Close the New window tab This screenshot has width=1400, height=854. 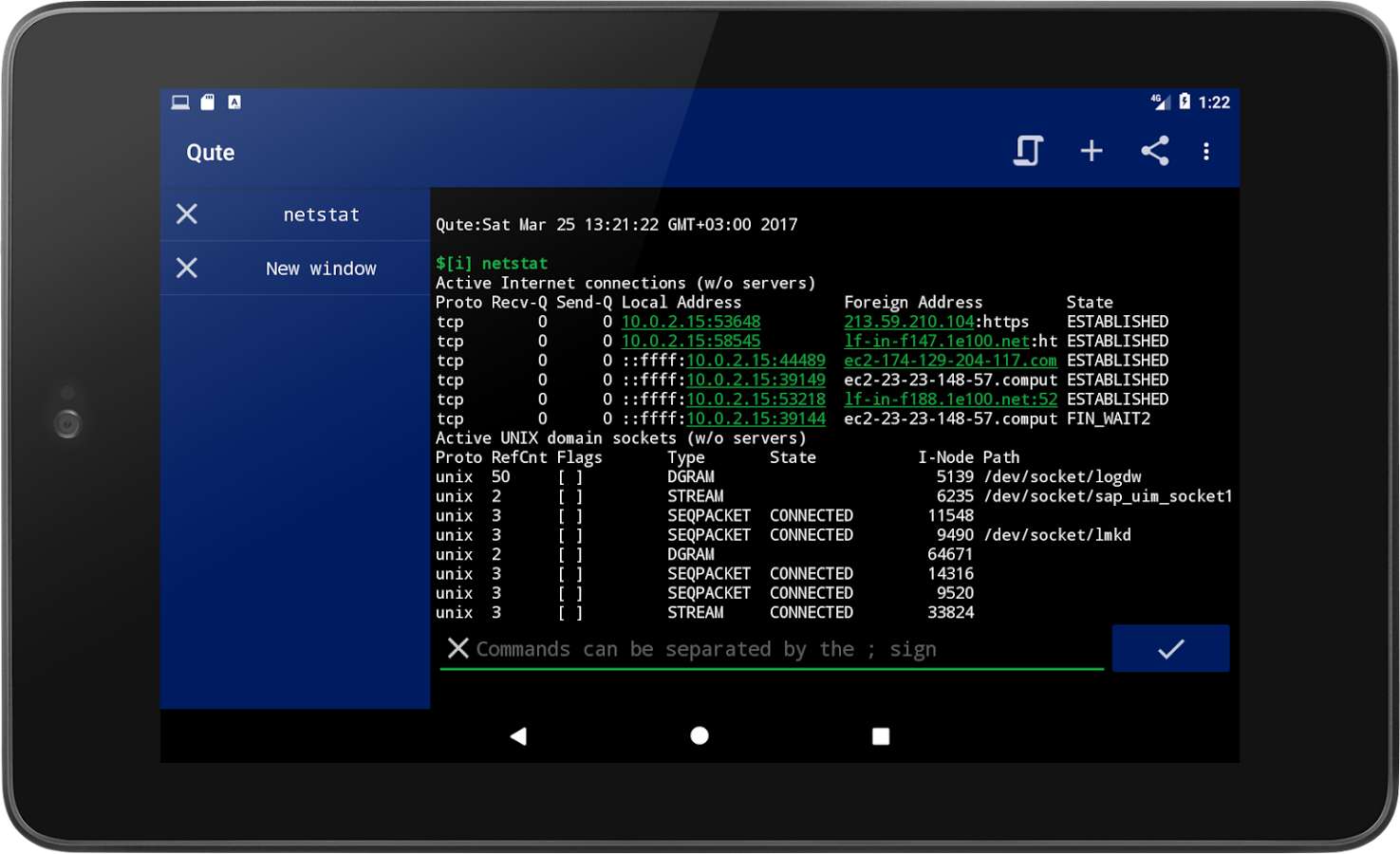point(187,269)
